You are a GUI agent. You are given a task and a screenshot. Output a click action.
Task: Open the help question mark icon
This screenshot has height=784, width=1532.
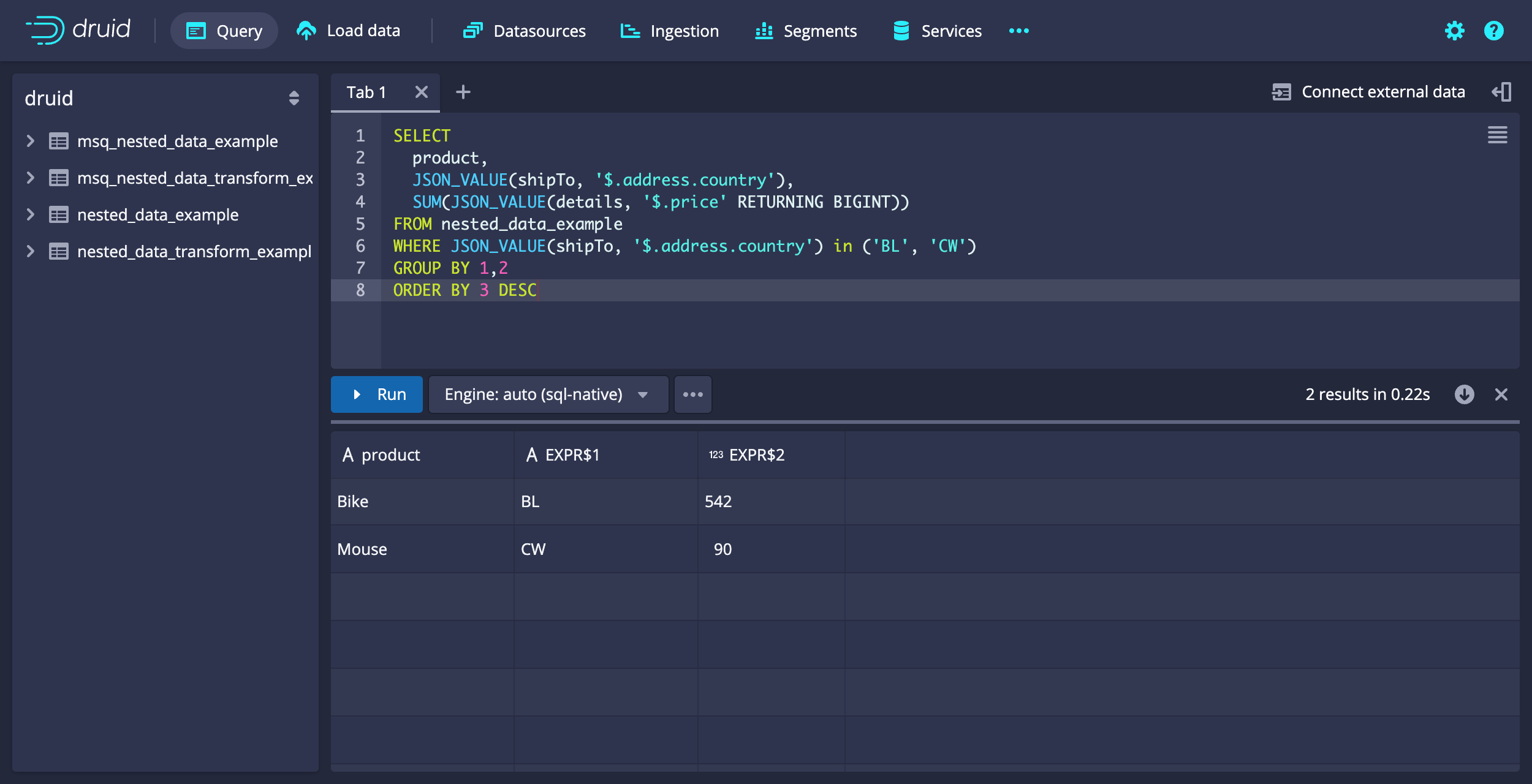click(x=1493, y=31)
